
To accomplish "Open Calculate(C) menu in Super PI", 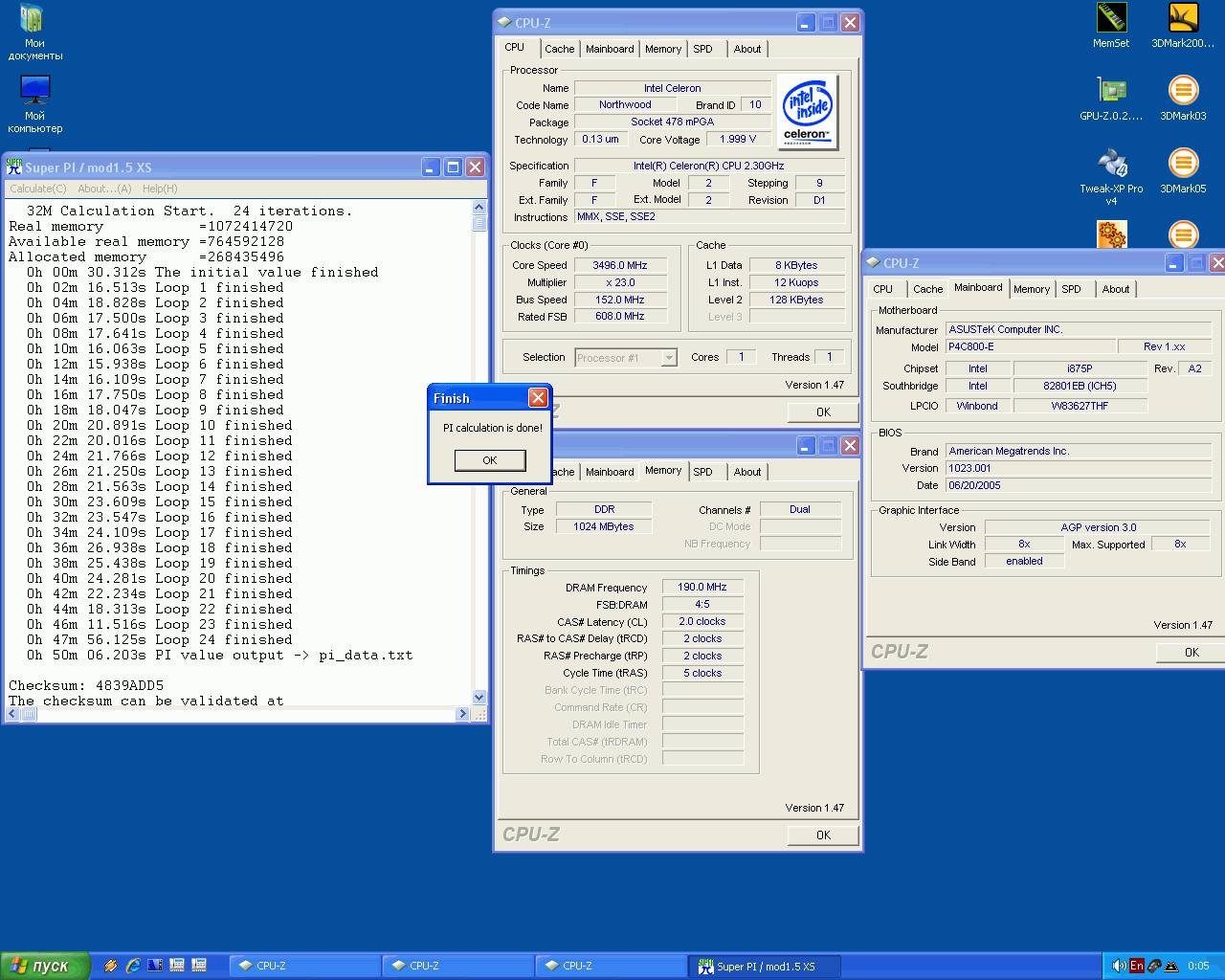I will pos(38,189).
